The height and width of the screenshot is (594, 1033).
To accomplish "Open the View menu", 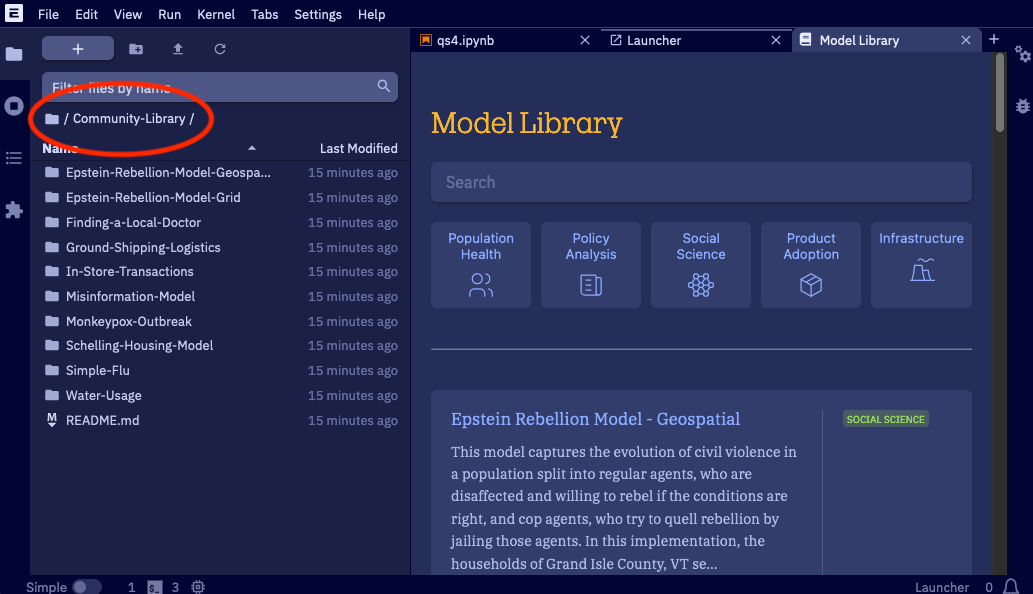I will pyautogui.click(x=128, y=14).
